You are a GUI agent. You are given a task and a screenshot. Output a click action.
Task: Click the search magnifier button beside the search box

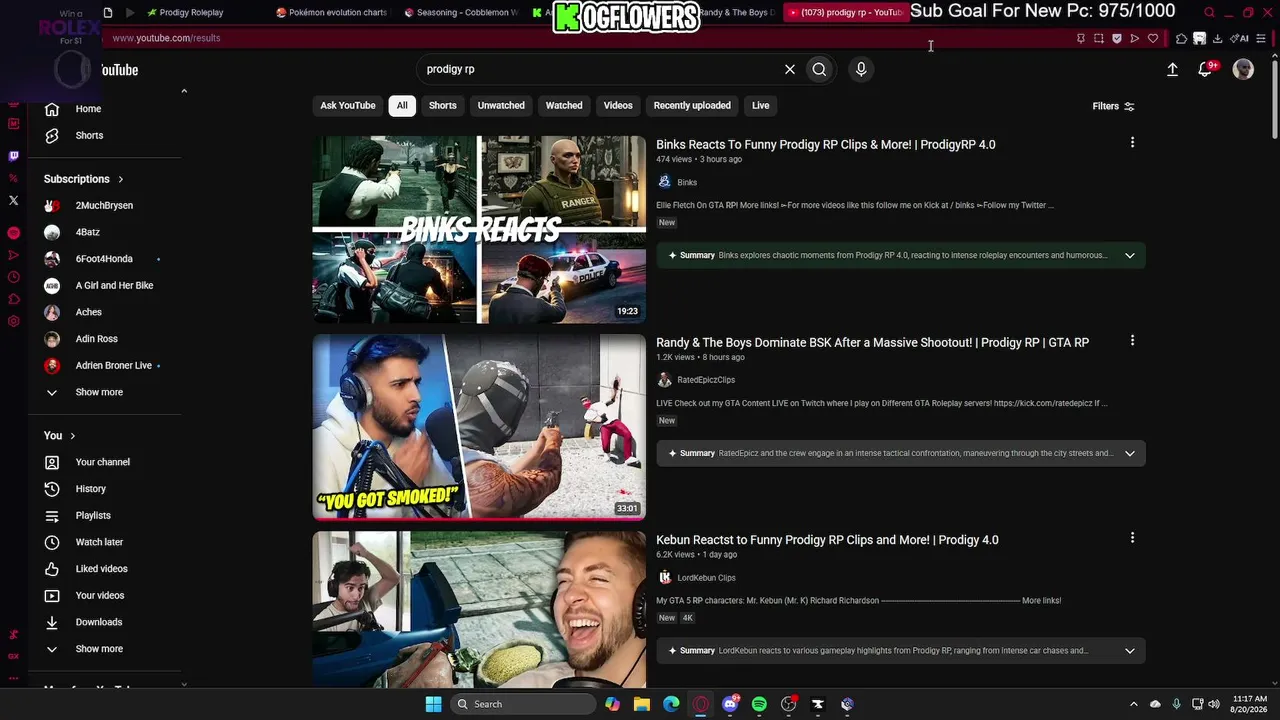coord(819,69)
